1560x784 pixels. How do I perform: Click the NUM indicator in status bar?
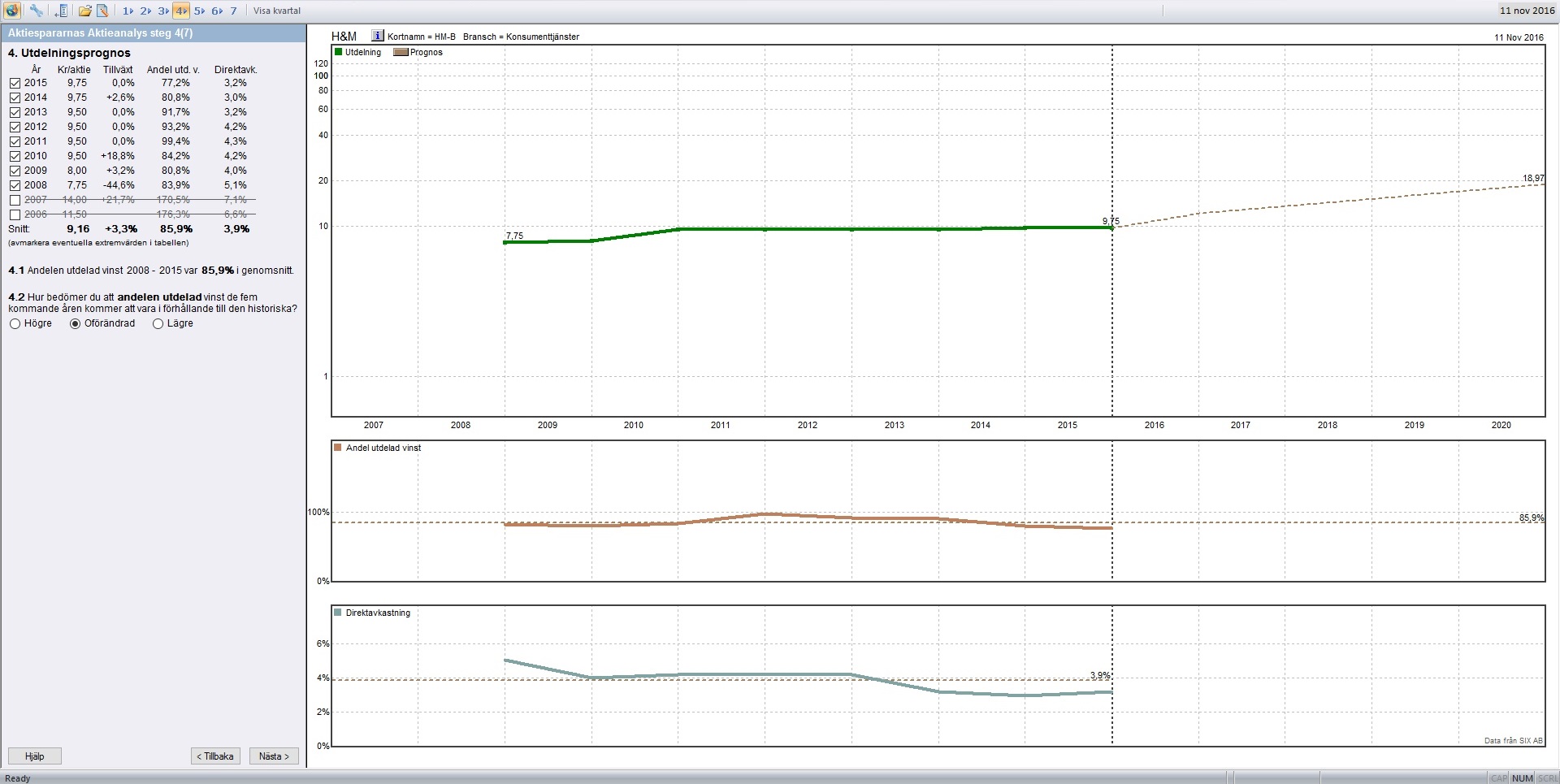tap(1523, 778)
